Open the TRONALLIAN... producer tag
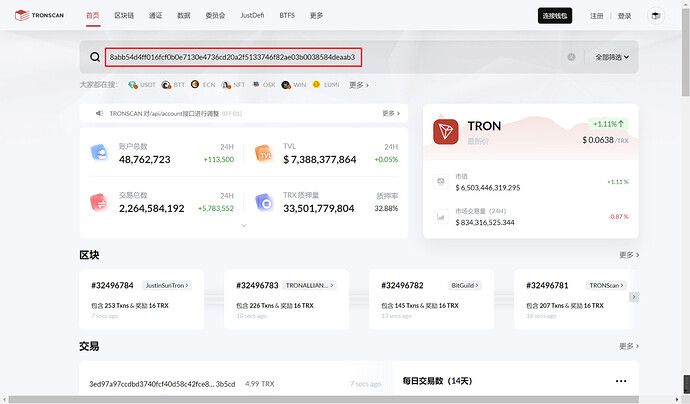 pyautogui.click(x=310, y=286)
